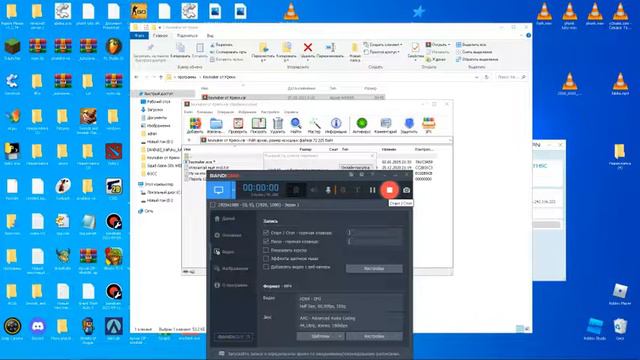Select Downloads in Explorer navigation pane
Image resolution: width=640 pixels, height=360 pixels.
(152, 109)
